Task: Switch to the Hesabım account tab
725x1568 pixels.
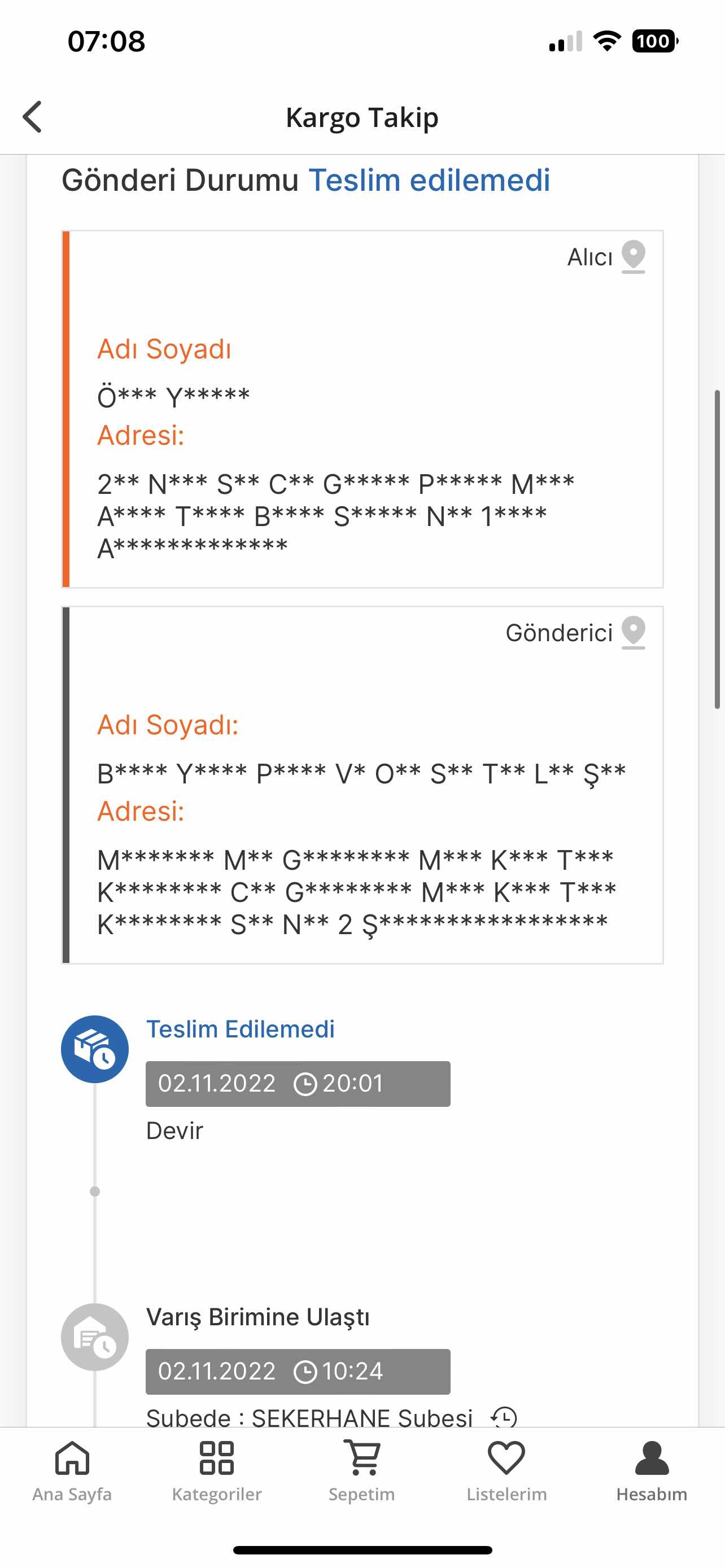Action: (652, 1470)
